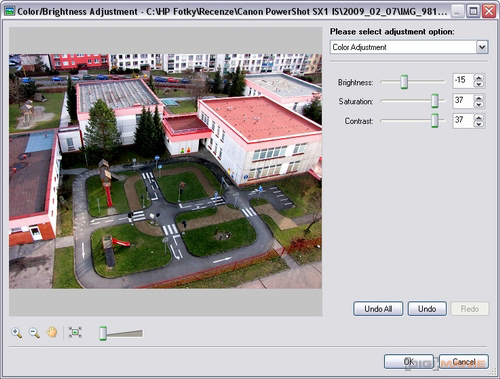Open the adjustment option dropdown arrow
Screen dimensions: 500x379
coord(482,47)
